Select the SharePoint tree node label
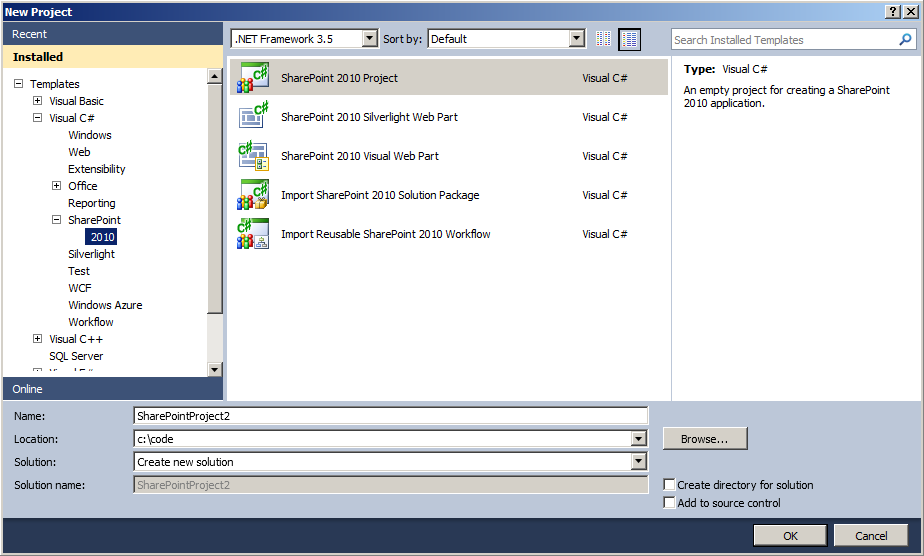 pos(94,220)
